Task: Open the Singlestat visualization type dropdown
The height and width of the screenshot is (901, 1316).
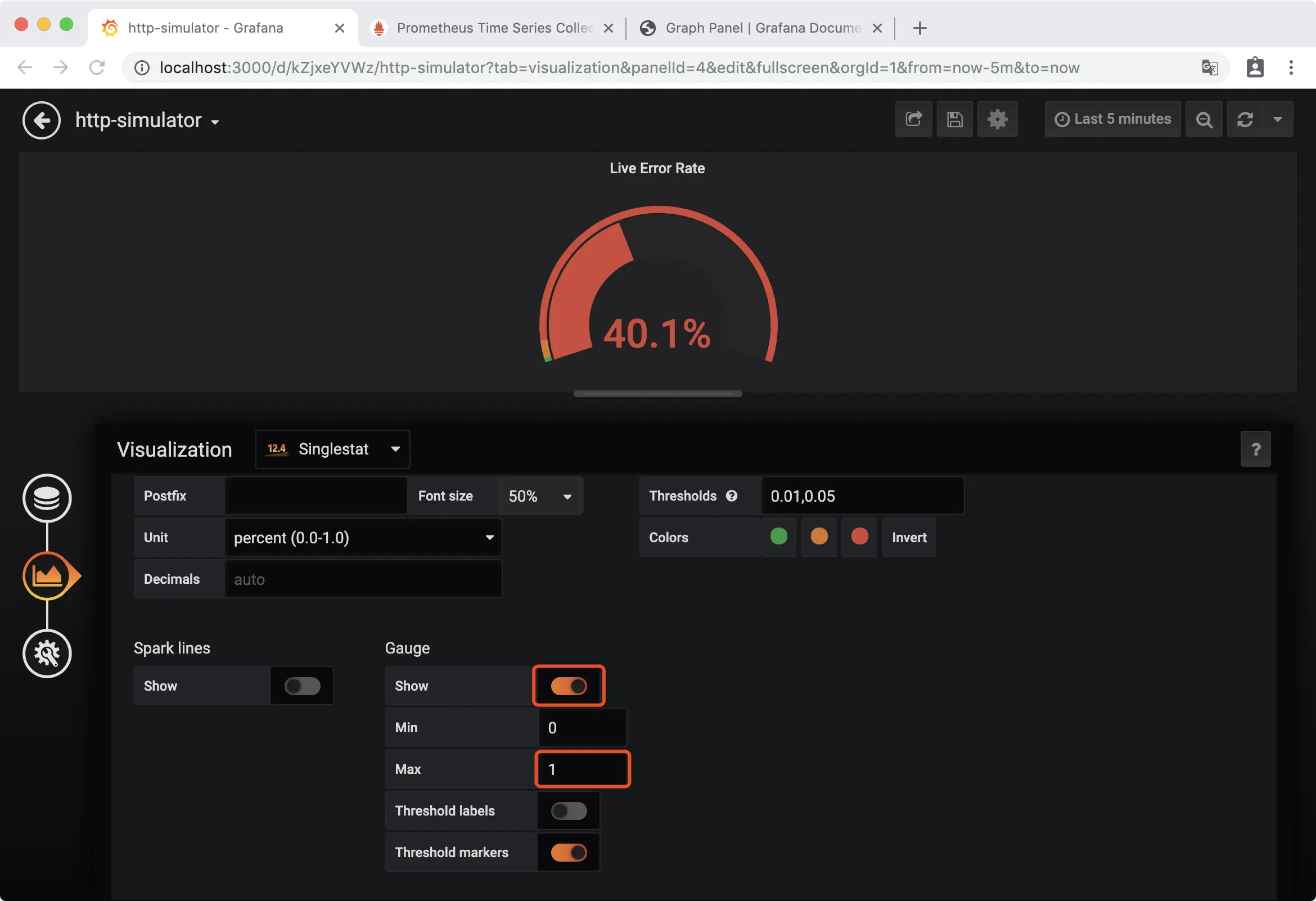Action: pos(332,449)
